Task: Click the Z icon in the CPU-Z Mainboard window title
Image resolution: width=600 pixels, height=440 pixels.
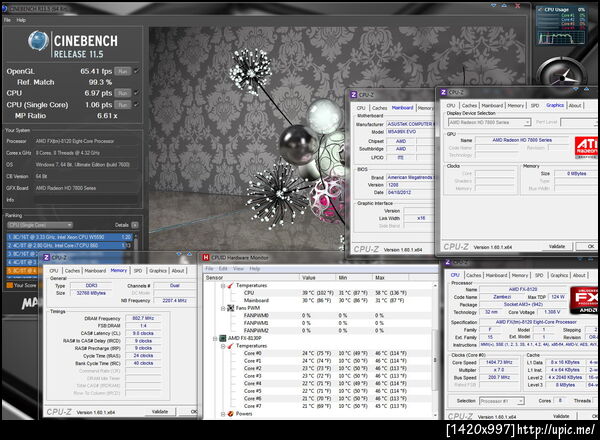Action: click(x=354, y=95)
